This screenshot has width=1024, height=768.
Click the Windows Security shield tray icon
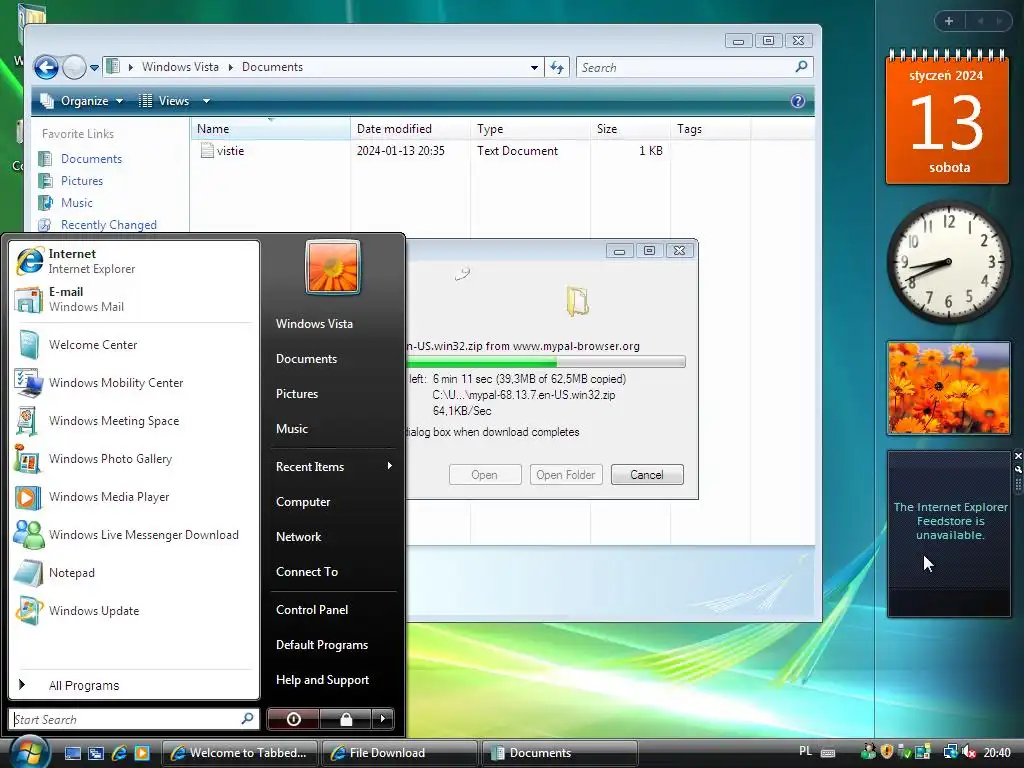[887, 752]
